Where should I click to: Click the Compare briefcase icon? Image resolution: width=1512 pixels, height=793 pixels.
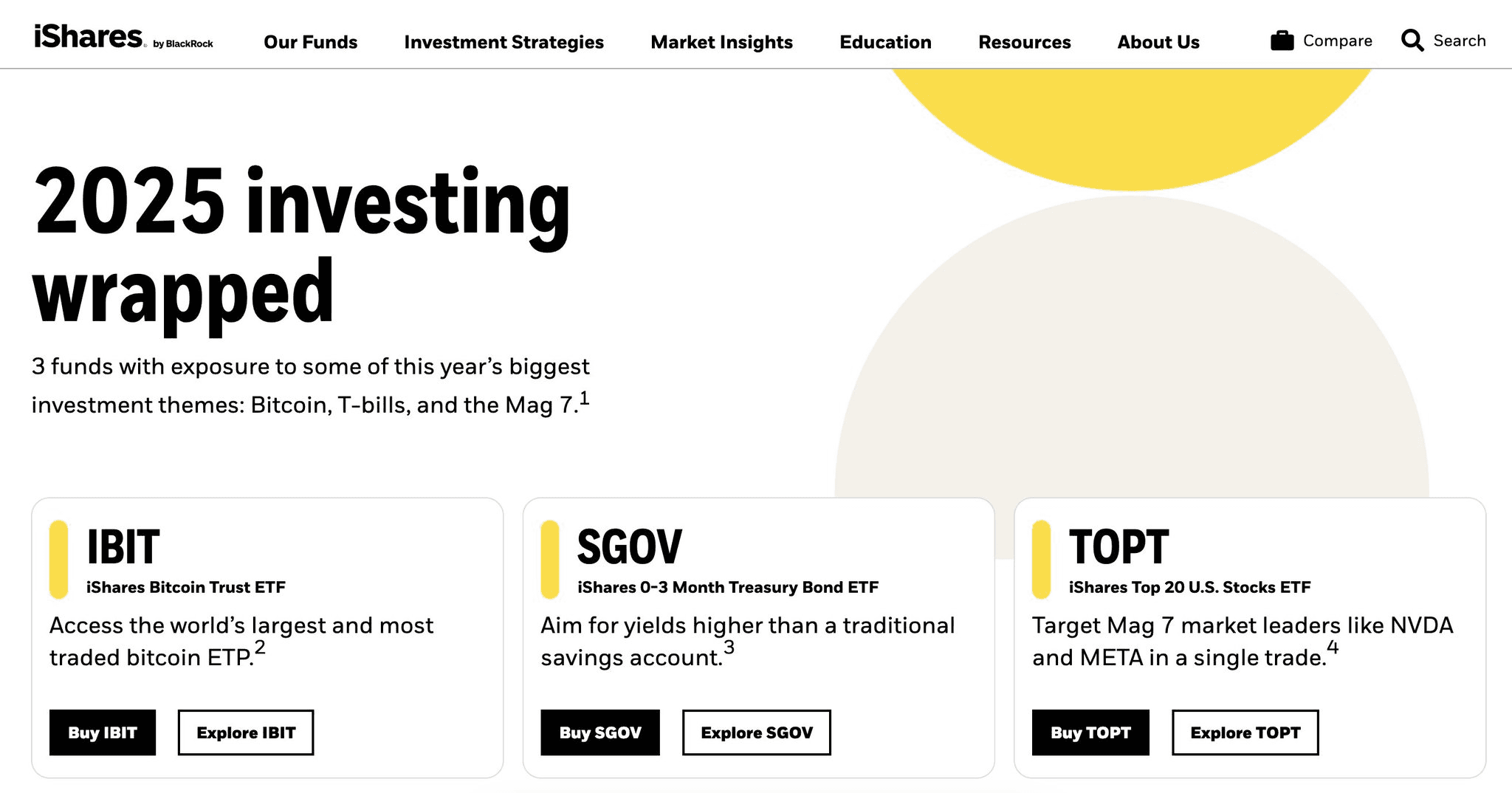pyautogui.click(x=1282, y=41)
